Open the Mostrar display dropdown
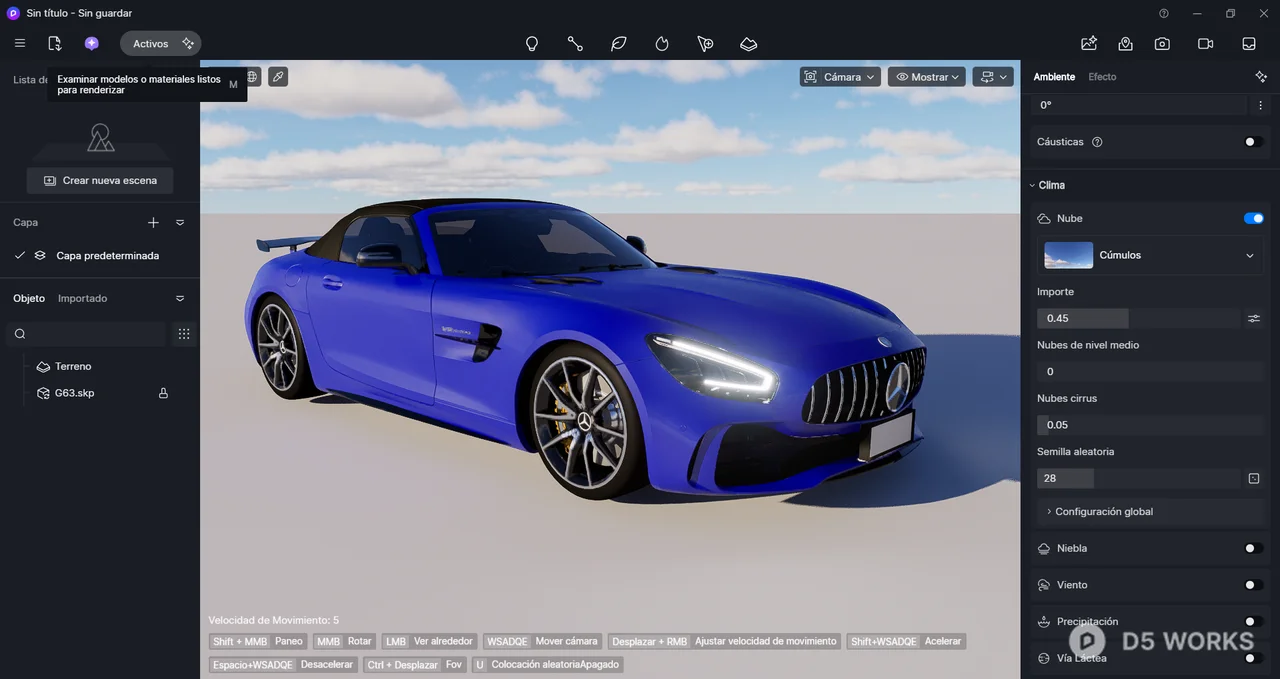This screenshot has width=1280, height=679. 927,76
